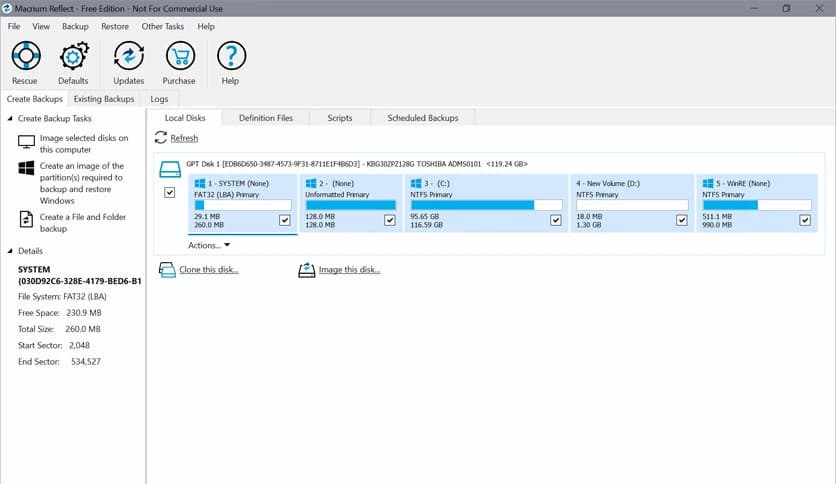This screenshot has height=484, width=836.
Task: Select the Scheduled Backups tab
Action: click(423, 118)
